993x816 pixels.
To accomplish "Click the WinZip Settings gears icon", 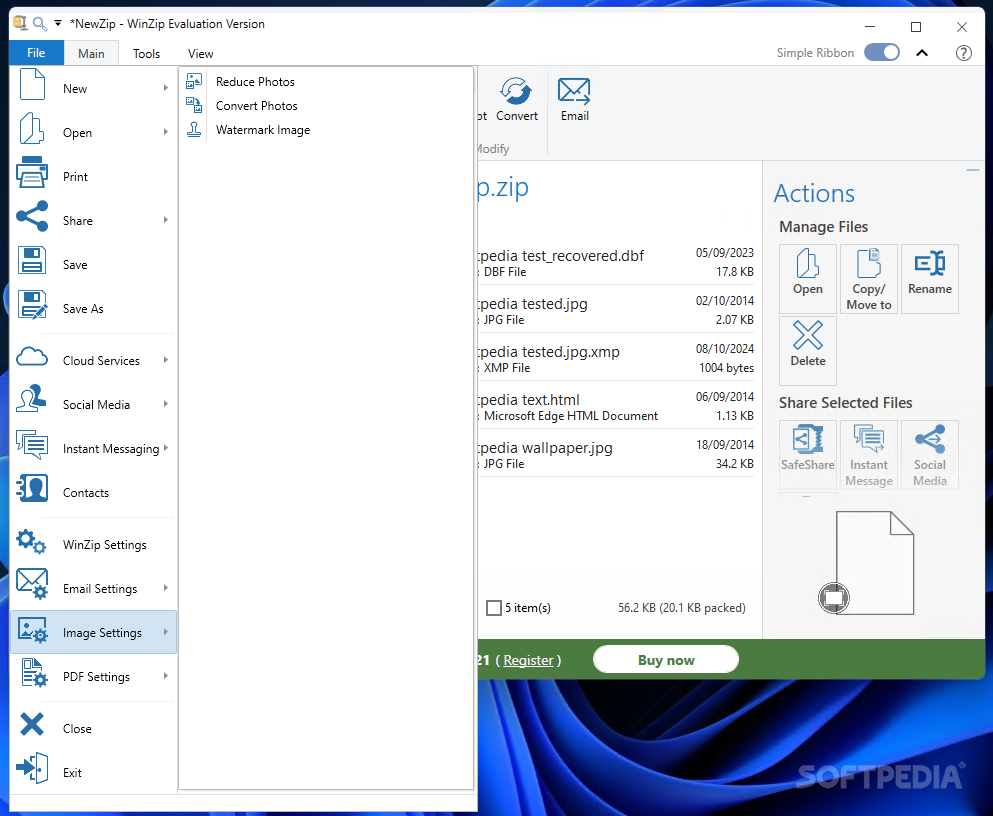I will [x=32, y=541].
